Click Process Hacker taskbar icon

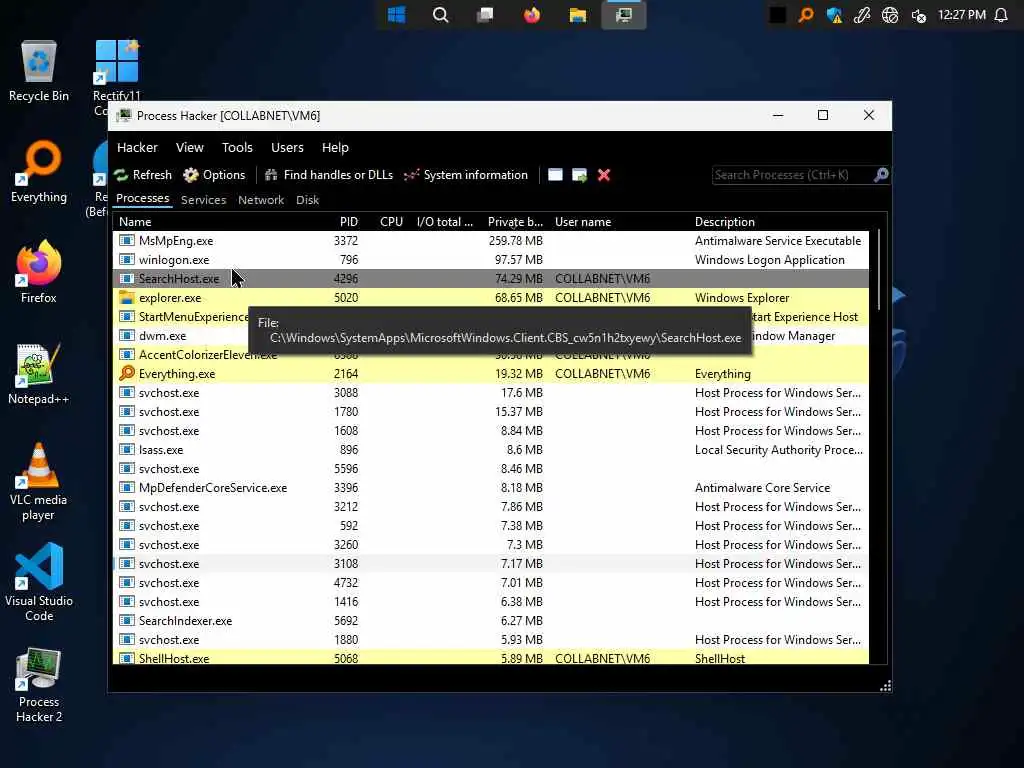click(x=624, y=15)
